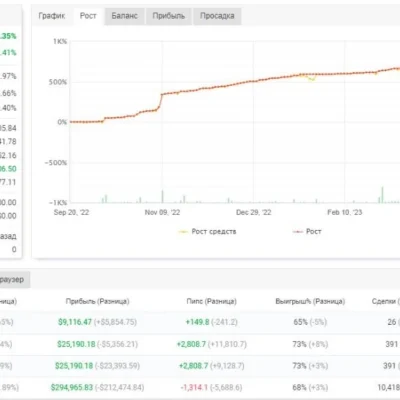Screen dimensions: 400x400
Task: Click the Feb 10, '23 axis date
Action: 345,212
